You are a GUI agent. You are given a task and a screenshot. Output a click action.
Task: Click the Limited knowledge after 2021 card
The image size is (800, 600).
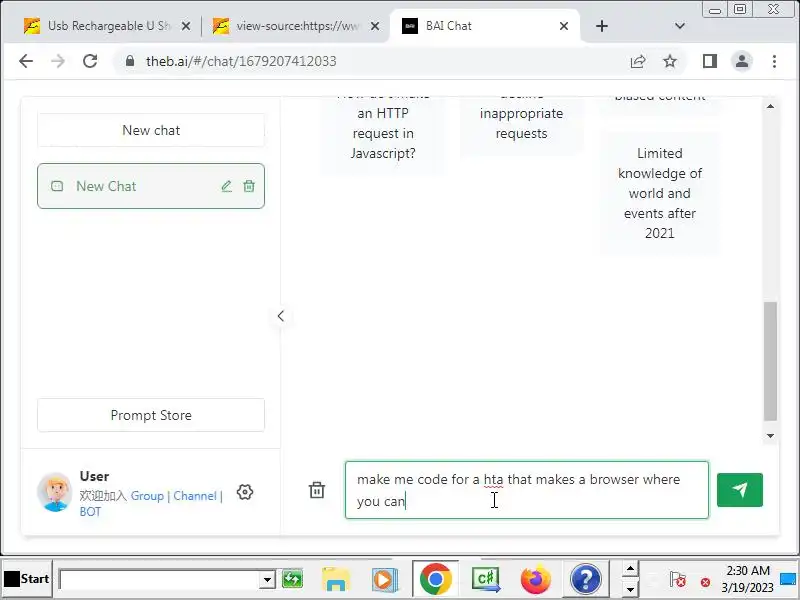coord(660,193)
